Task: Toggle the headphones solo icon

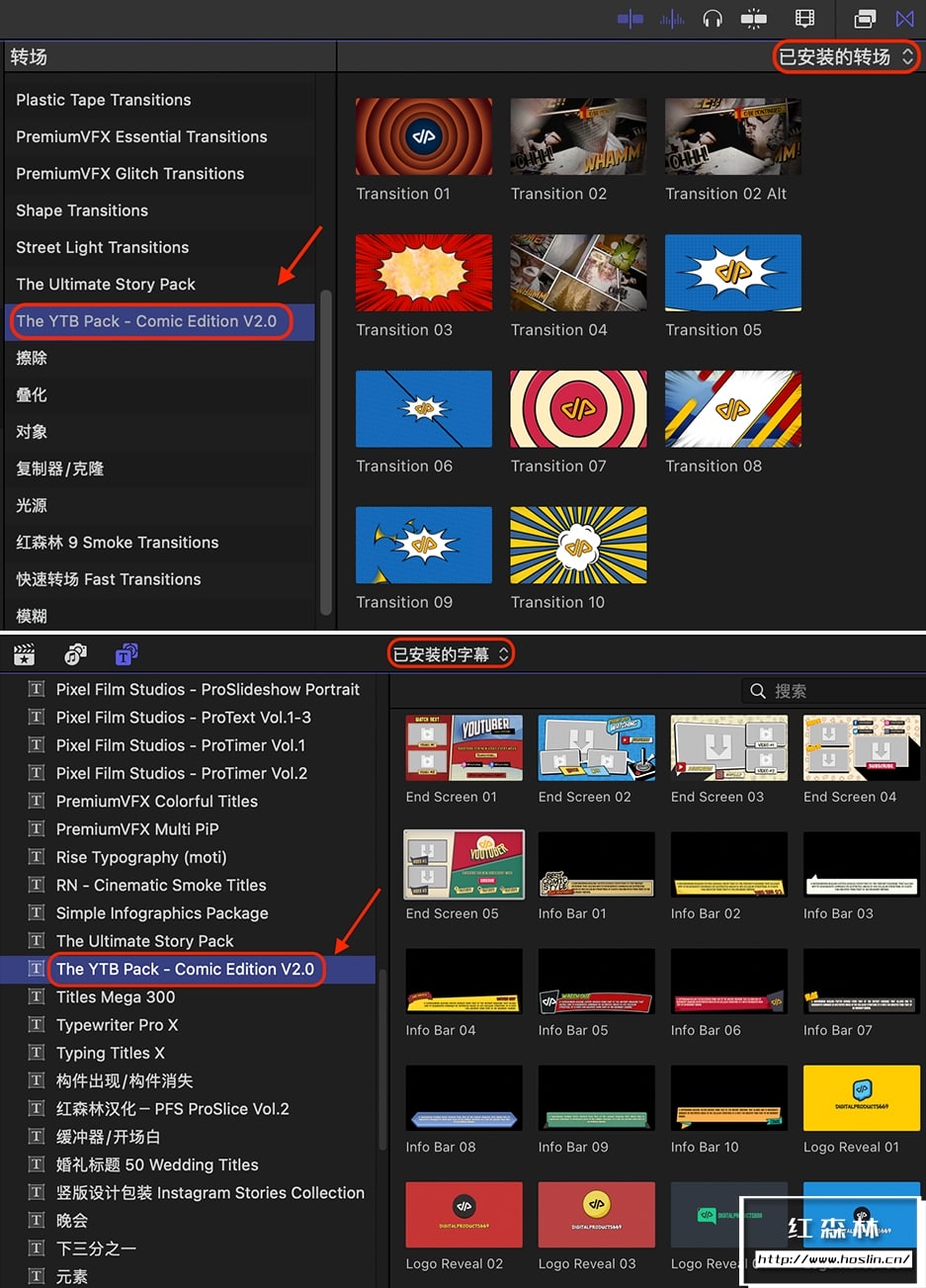Action: click(x=713, y=19)
